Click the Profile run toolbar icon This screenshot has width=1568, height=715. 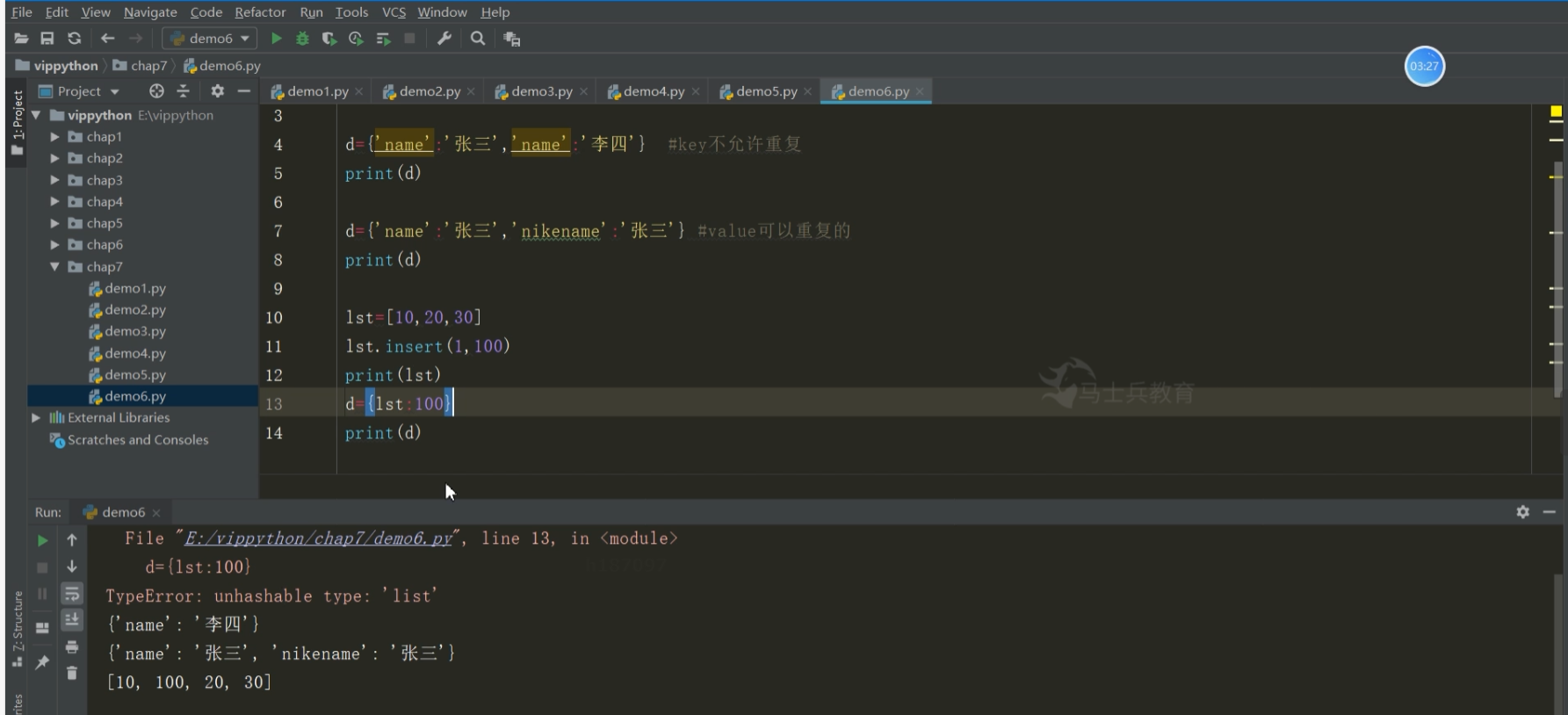click(x=356, y=39)
